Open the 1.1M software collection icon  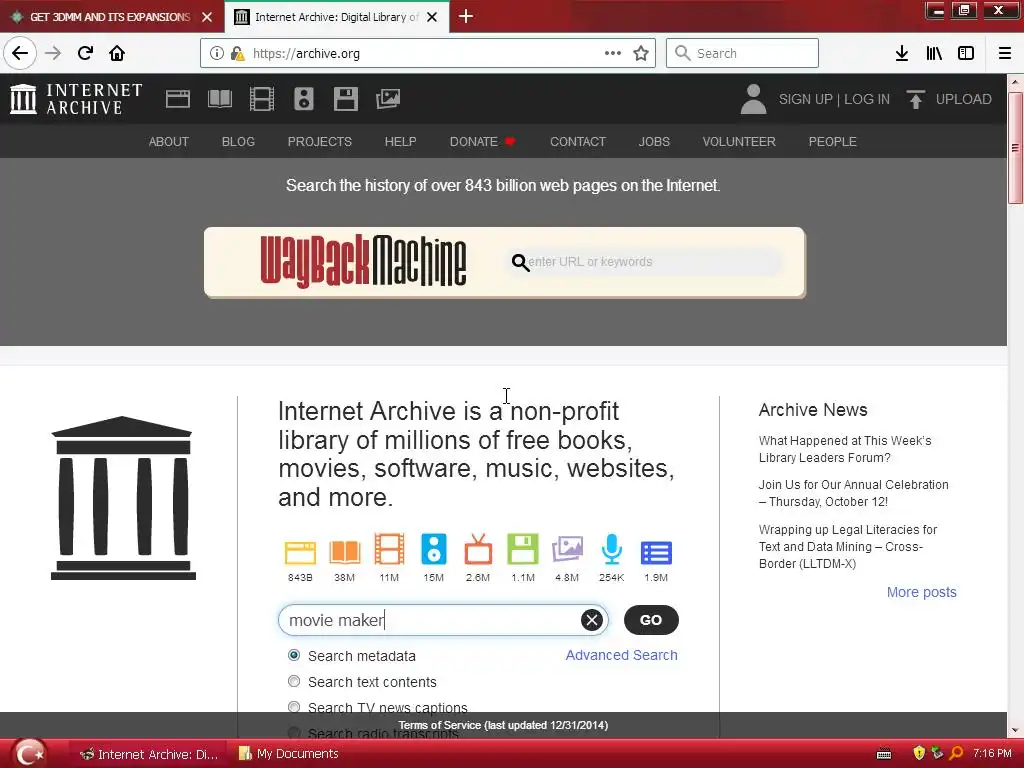522,549
